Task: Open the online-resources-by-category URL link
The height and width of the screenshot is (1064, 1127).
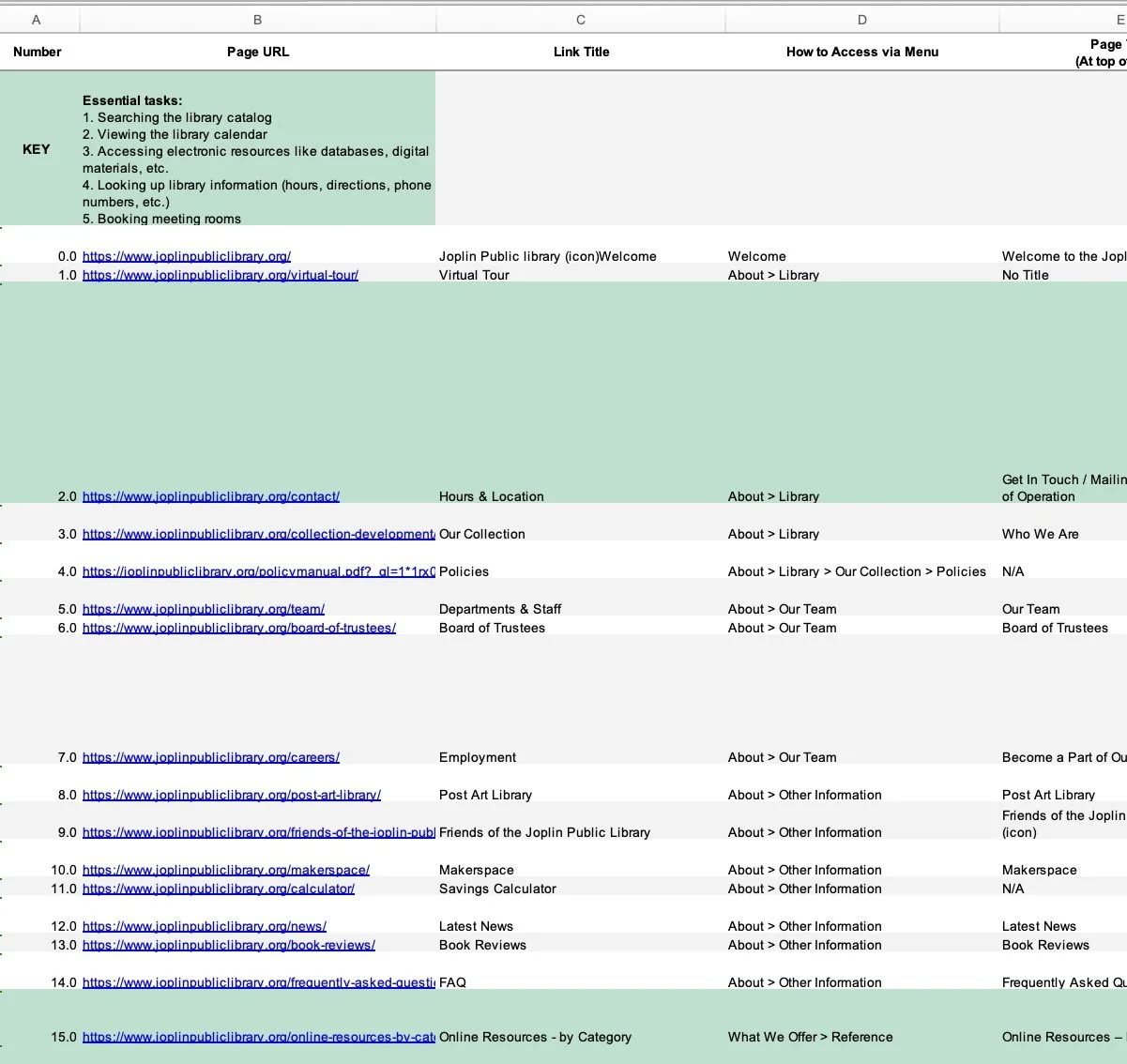Action: point(259,1037)
